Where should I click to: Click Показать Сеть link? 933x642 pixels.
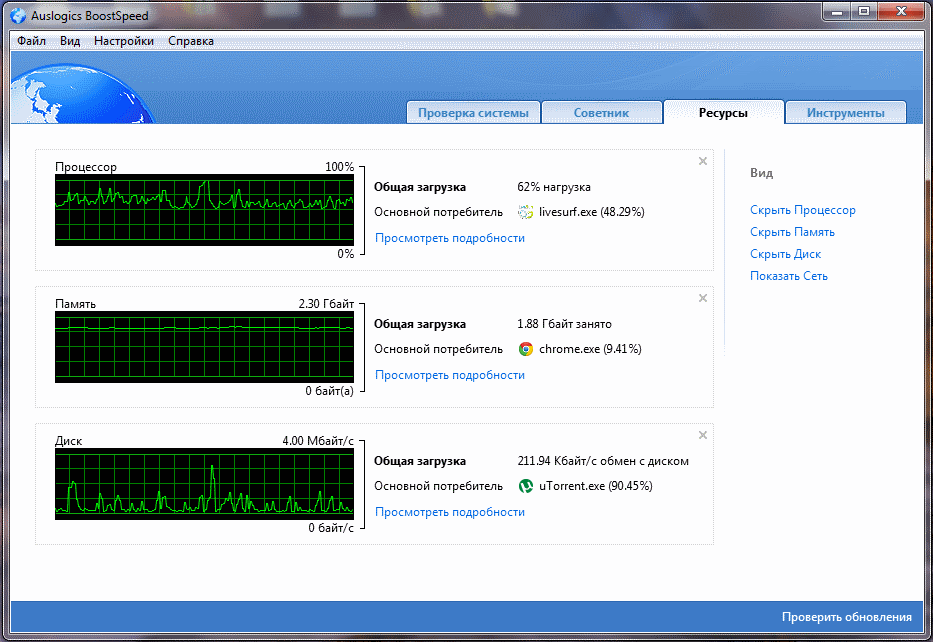(788, 276)
